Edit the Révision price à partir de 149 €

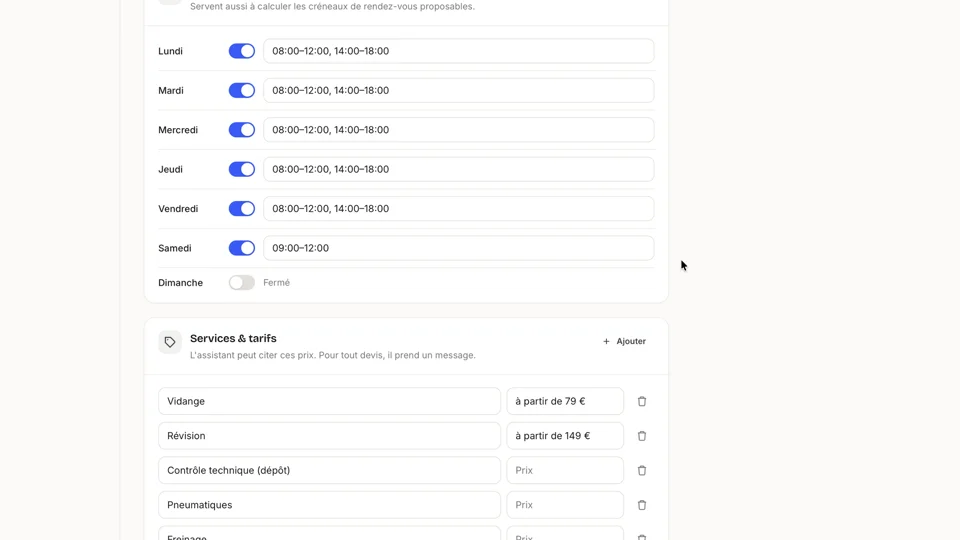565,436
